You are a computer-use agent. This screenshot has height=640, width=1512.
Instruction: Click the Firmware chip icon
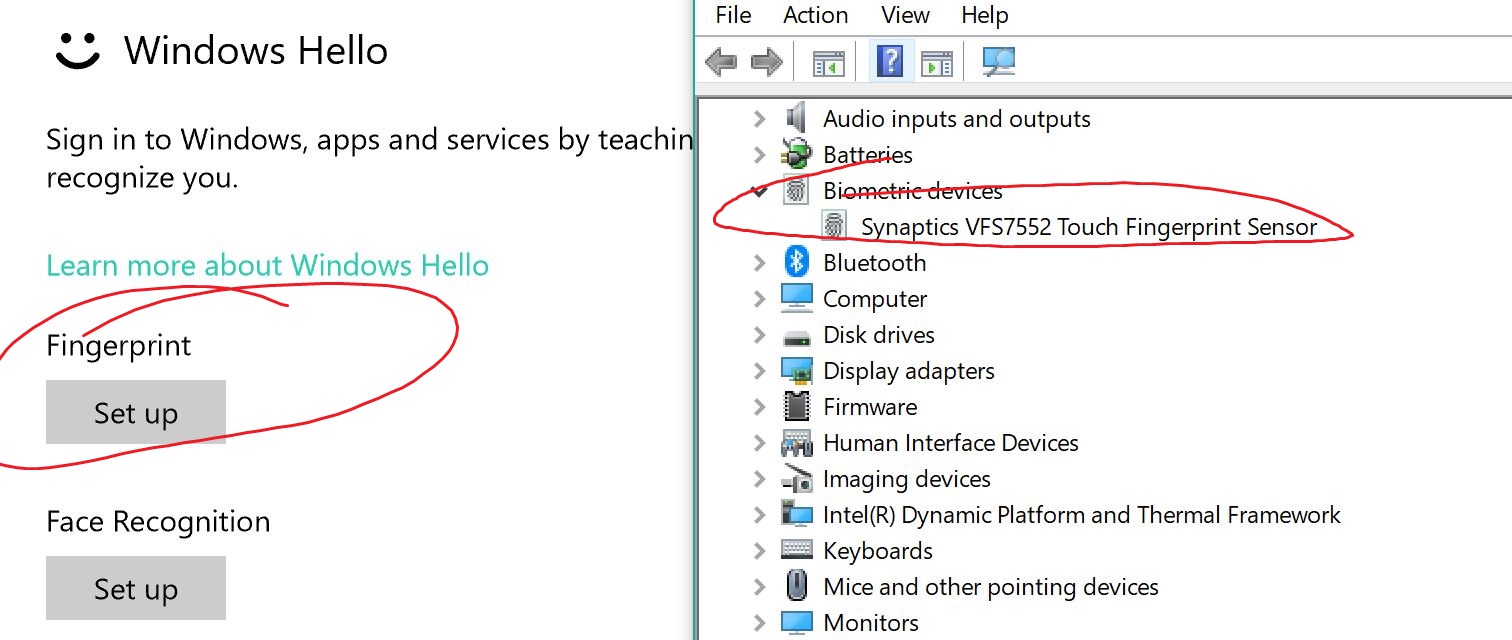797,406
